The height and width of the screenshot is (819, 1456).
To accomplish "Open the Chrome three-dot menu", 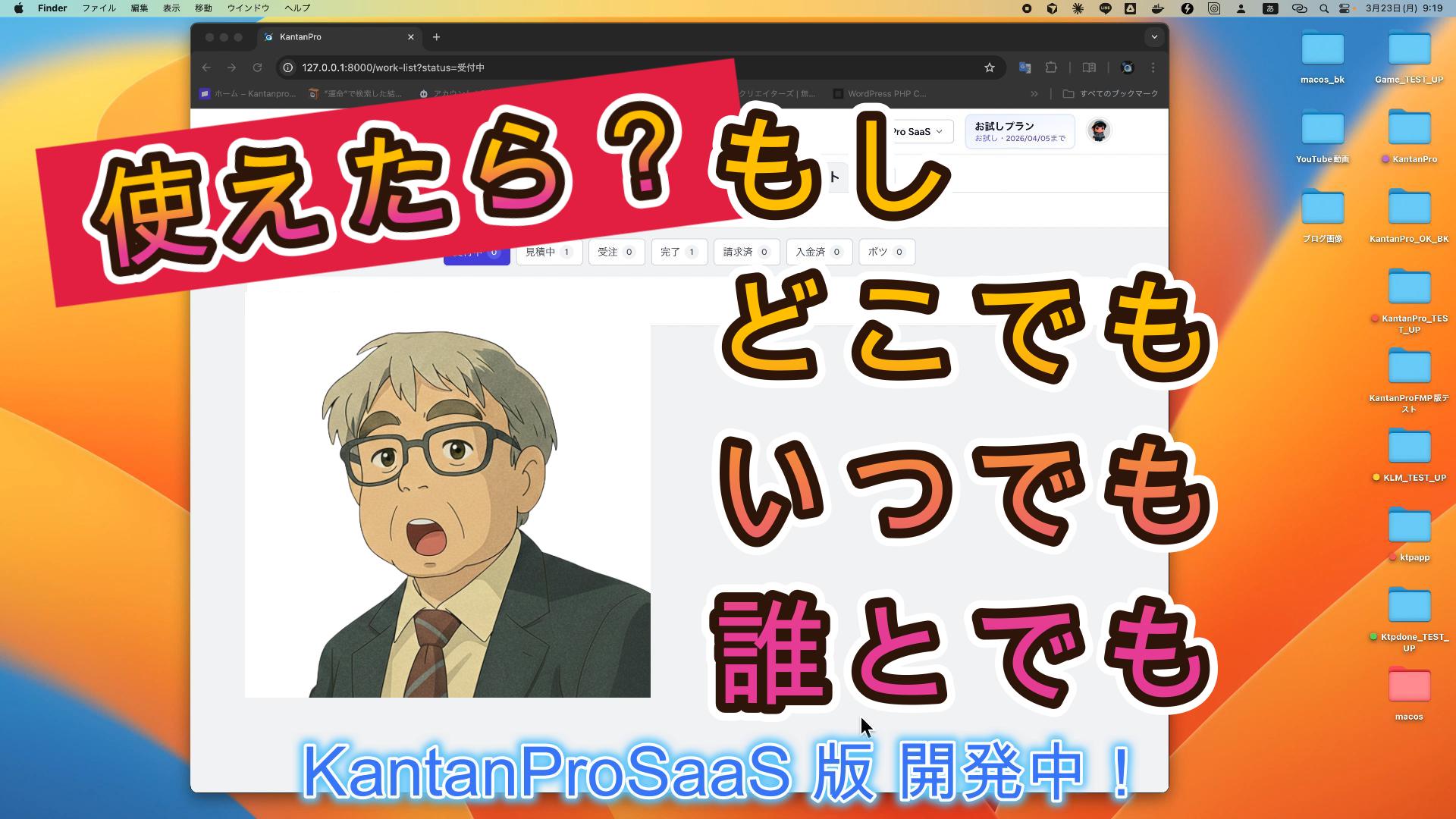I will point(1153,67).
